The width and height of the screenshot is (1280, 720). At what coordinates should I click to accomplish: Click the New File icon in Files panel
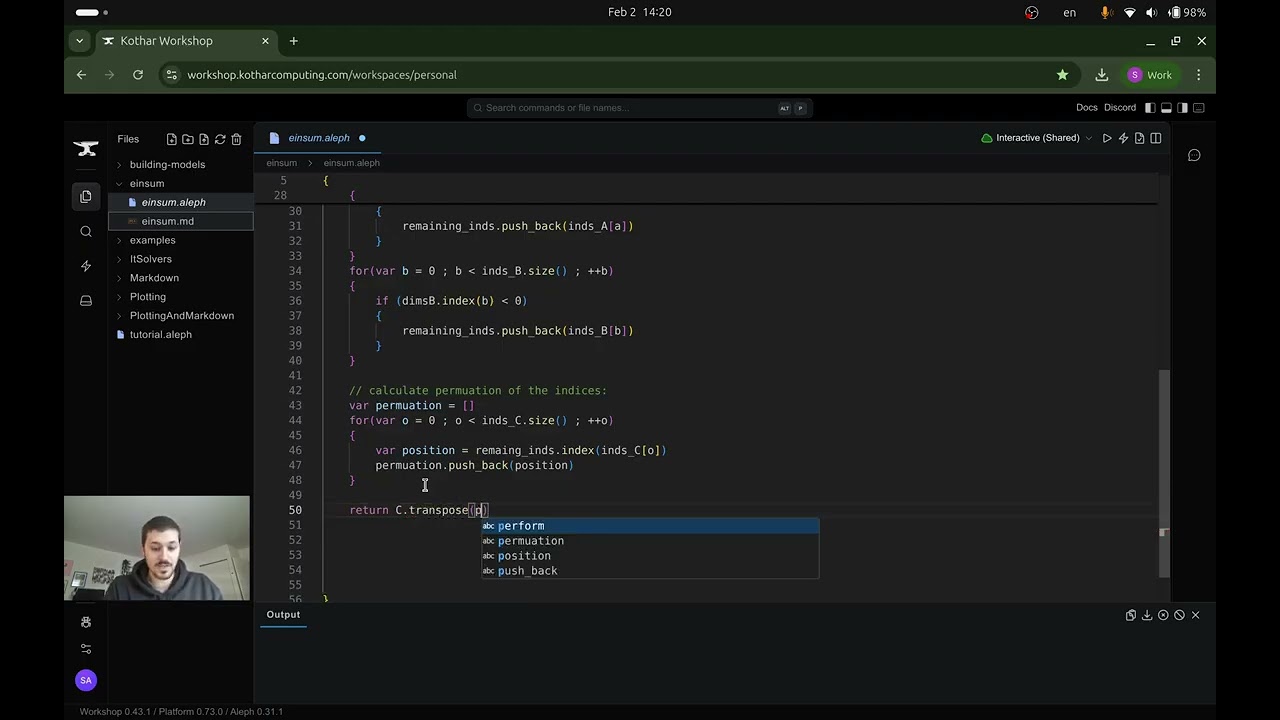[172, 139]
